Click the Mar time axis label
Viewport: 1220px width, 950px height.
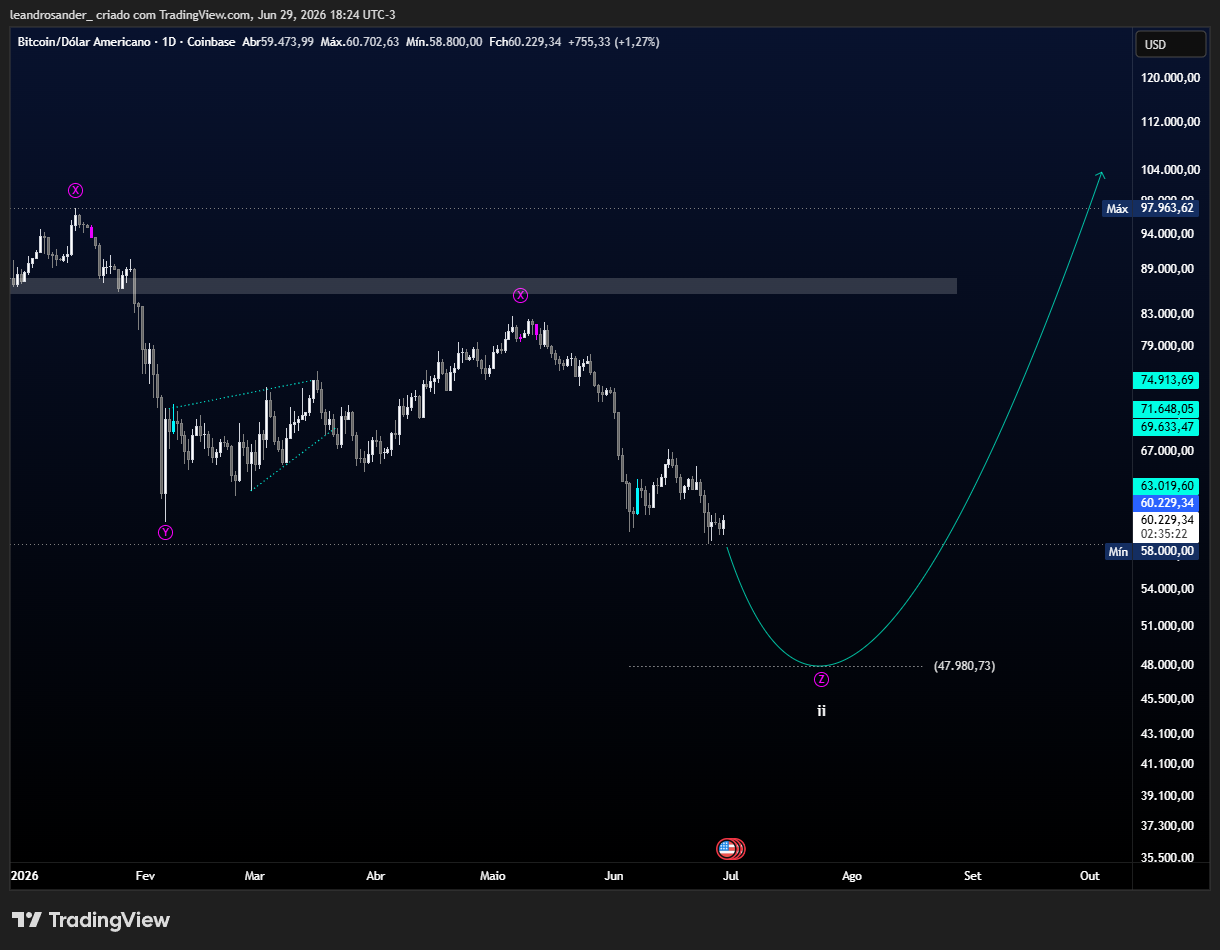(x=255, y=876)
